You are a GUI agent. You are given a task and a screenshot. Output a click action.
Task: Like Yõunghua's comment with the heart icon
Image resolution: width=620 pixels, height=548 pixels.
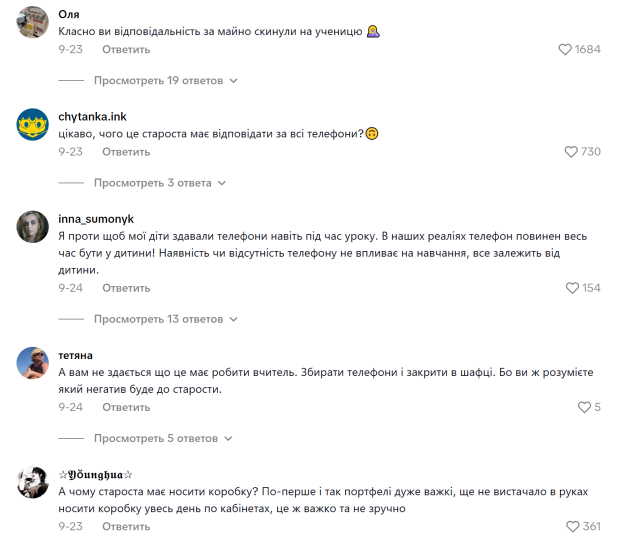pyautogui.click(x=573, y=526)
